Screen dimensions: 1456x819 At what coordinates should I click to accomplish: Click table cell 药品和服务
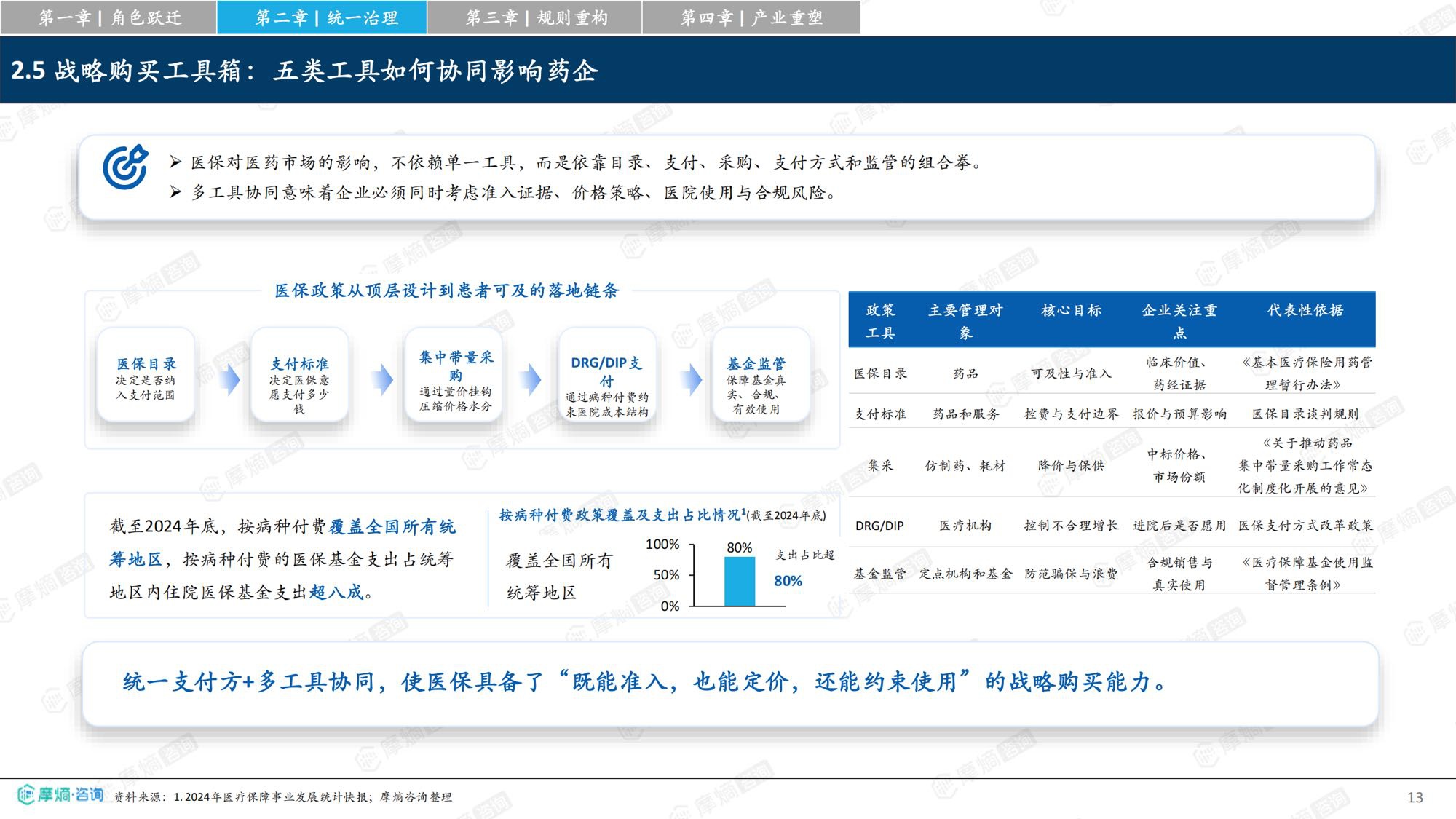[965, 414]
